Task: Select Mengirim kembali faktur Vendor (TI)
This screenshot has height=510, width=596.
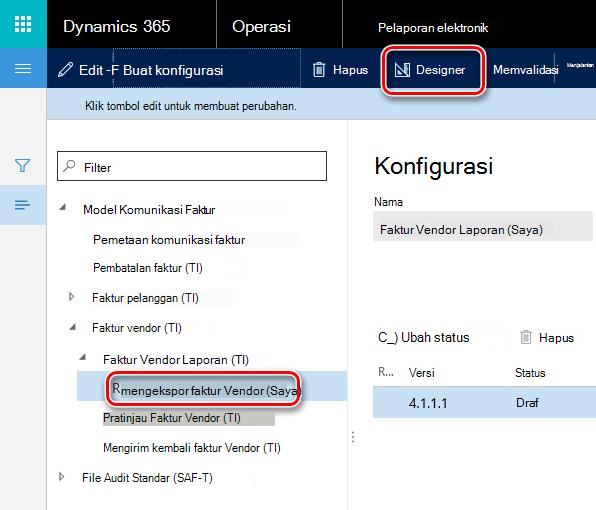Action: [192, 448]
